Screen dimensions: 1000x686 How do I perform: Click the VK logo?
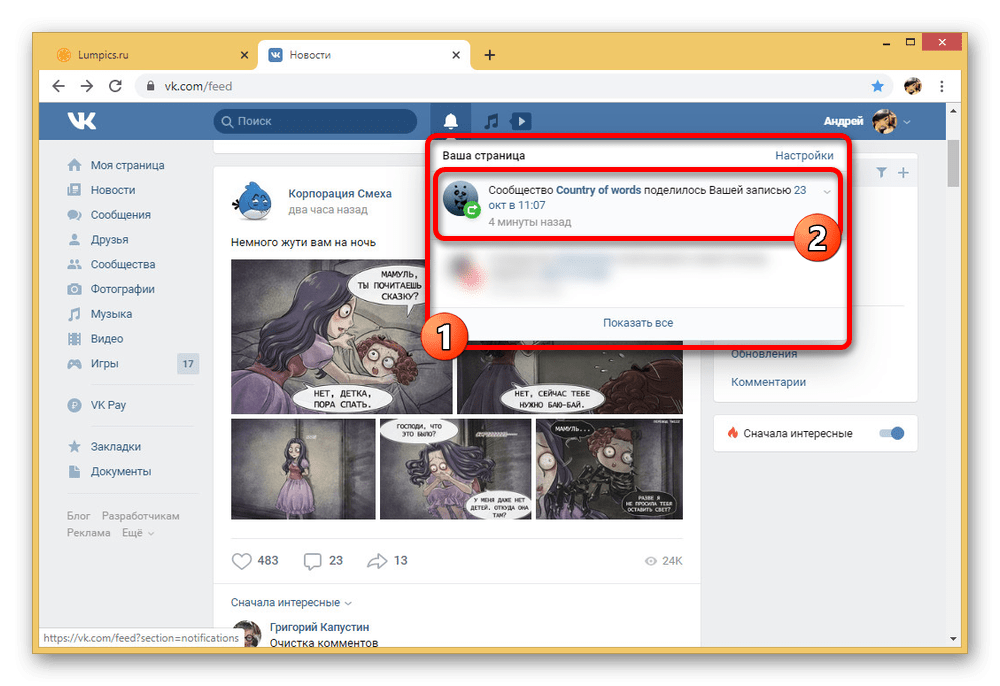pos(82,120)
